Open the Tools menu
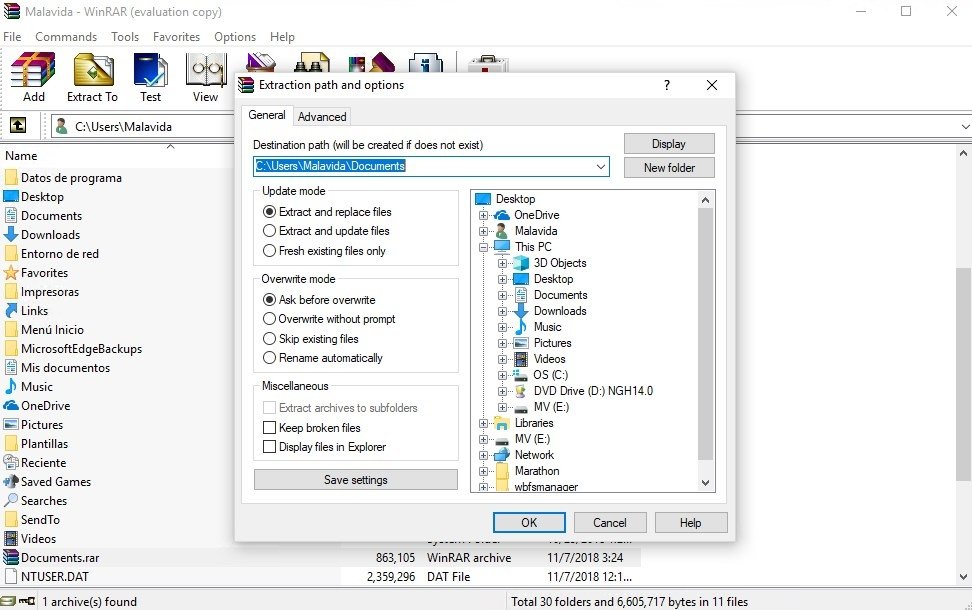This screenshot has width=972, height=610. (x=125, y=37)
